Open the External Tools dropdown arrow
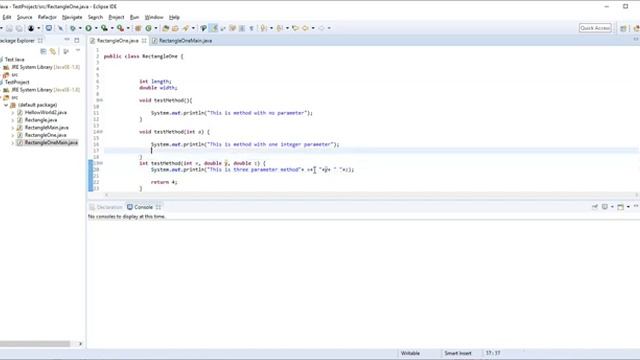The height and width of the screenshot is (360, 640). pos(128,28)
